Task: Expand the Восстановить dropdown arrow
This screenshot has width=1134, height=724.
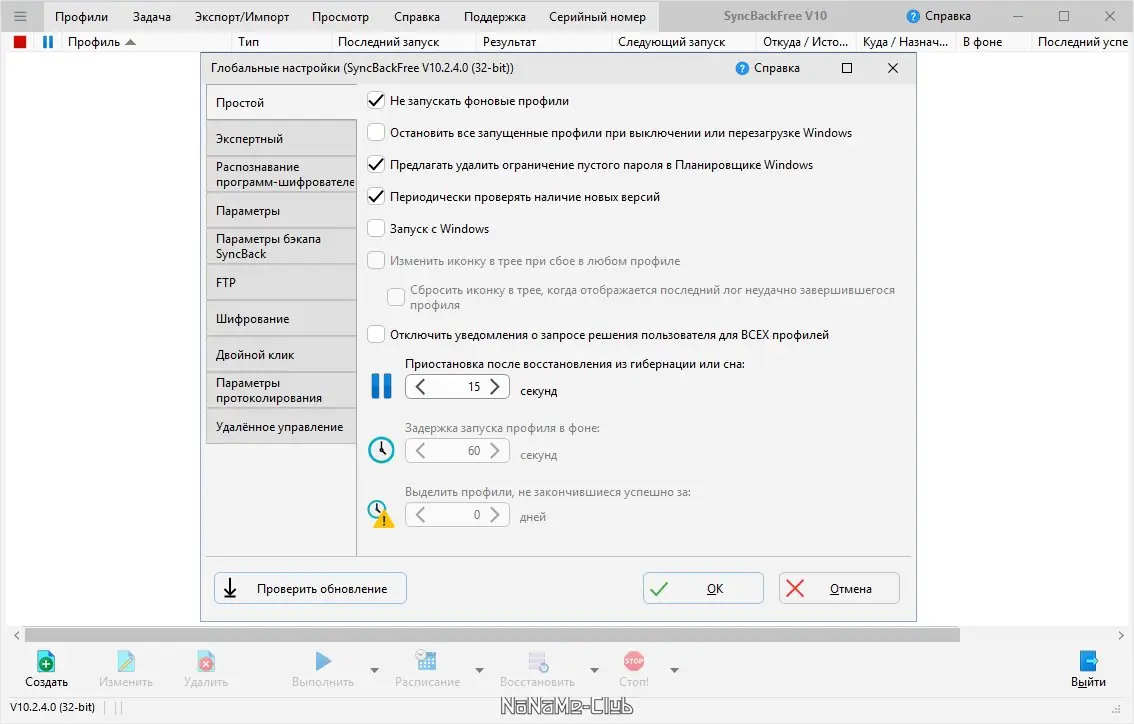Action: point(594,670)
